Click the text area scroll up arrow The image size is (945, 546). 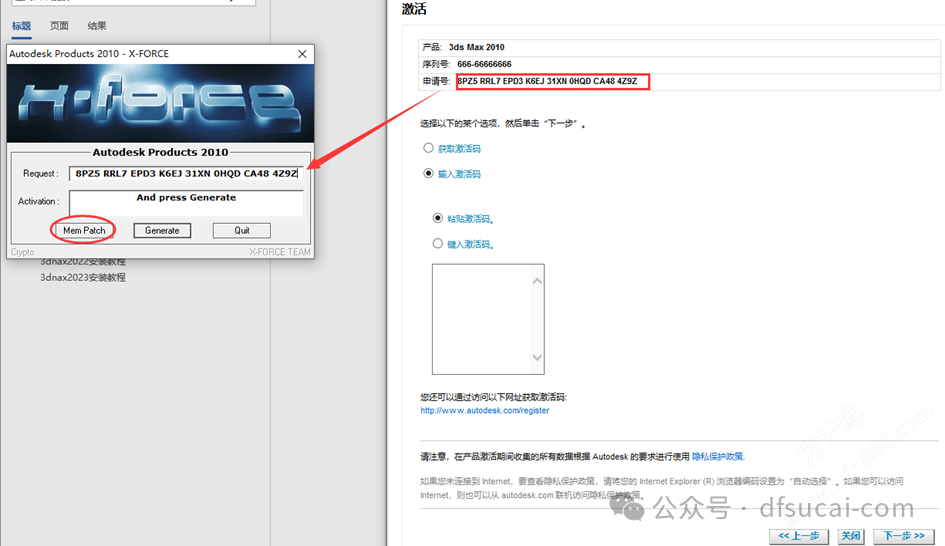click(538, 281)
